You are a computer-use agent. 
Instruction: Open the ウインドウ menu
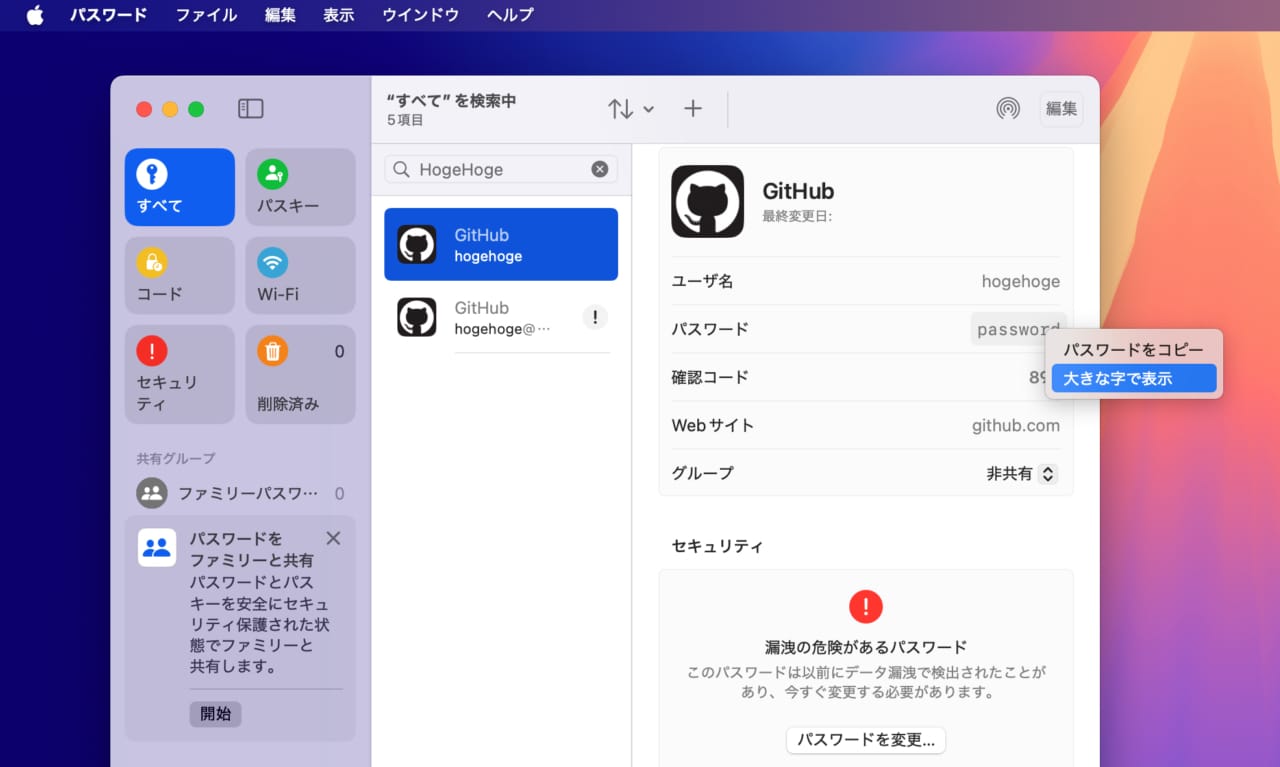[x=420, y=15]
